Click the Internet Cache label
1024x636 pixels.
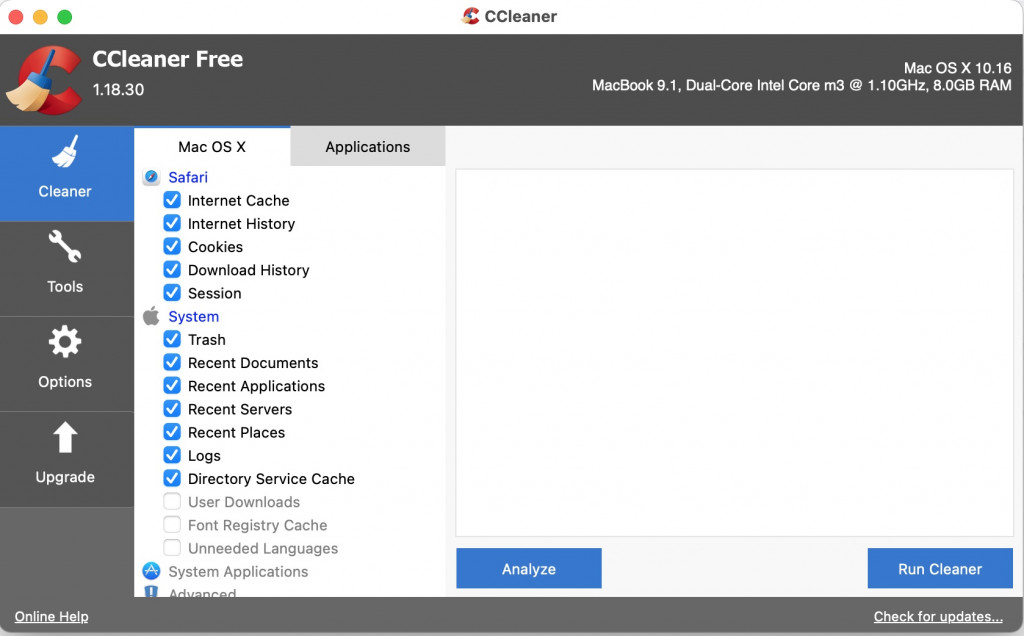pyautogui.click(x=238, y=200)
